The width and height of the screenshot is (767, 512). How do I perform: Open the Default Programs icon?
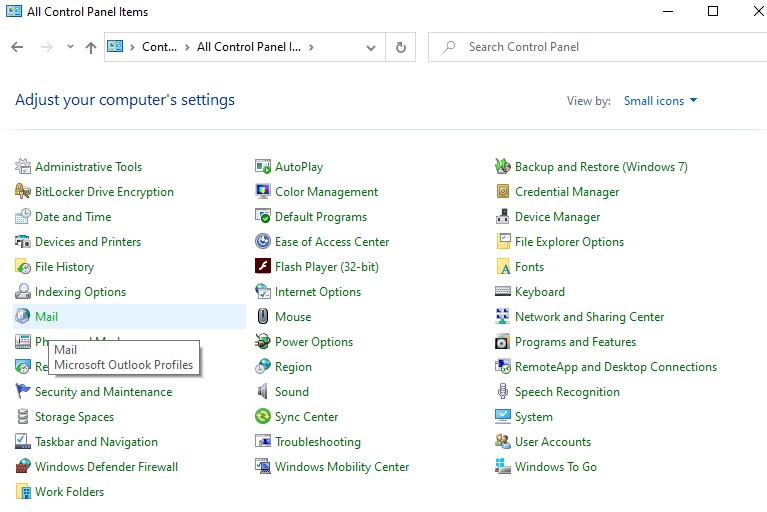coord(263,217)
